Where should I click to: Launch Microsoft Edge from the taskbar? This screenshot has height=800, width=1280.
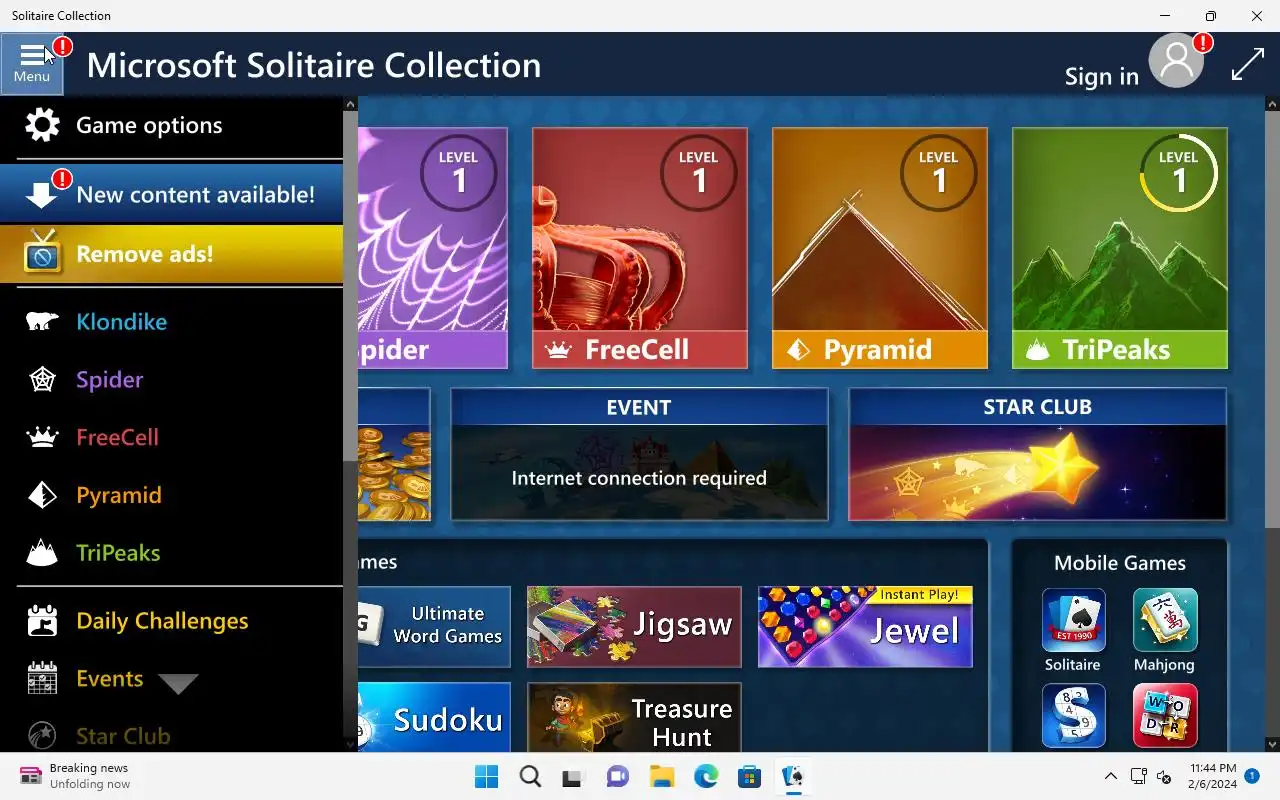pos(706,777)
